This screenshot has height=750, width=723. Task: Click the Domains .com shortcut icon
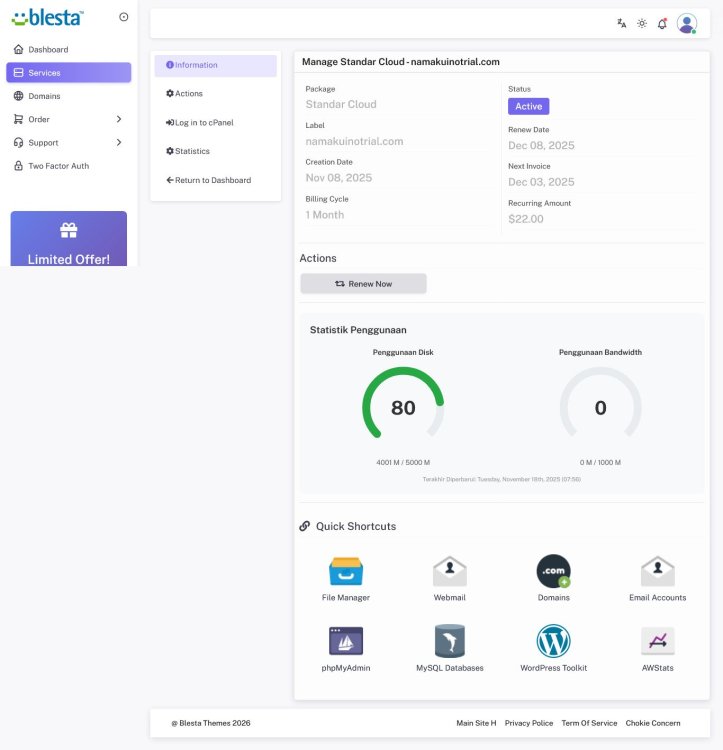(x=553, y=571)
